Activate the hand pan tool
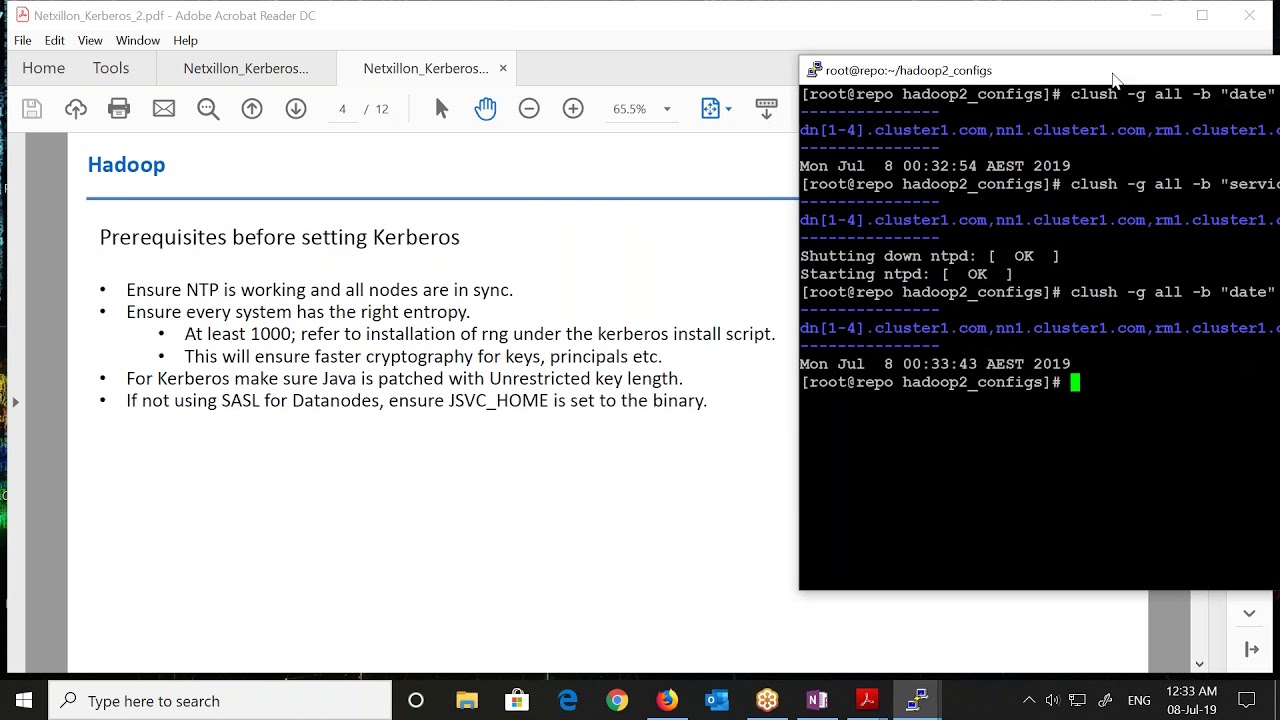This screenshot has width=1280, height=720. 485,109
